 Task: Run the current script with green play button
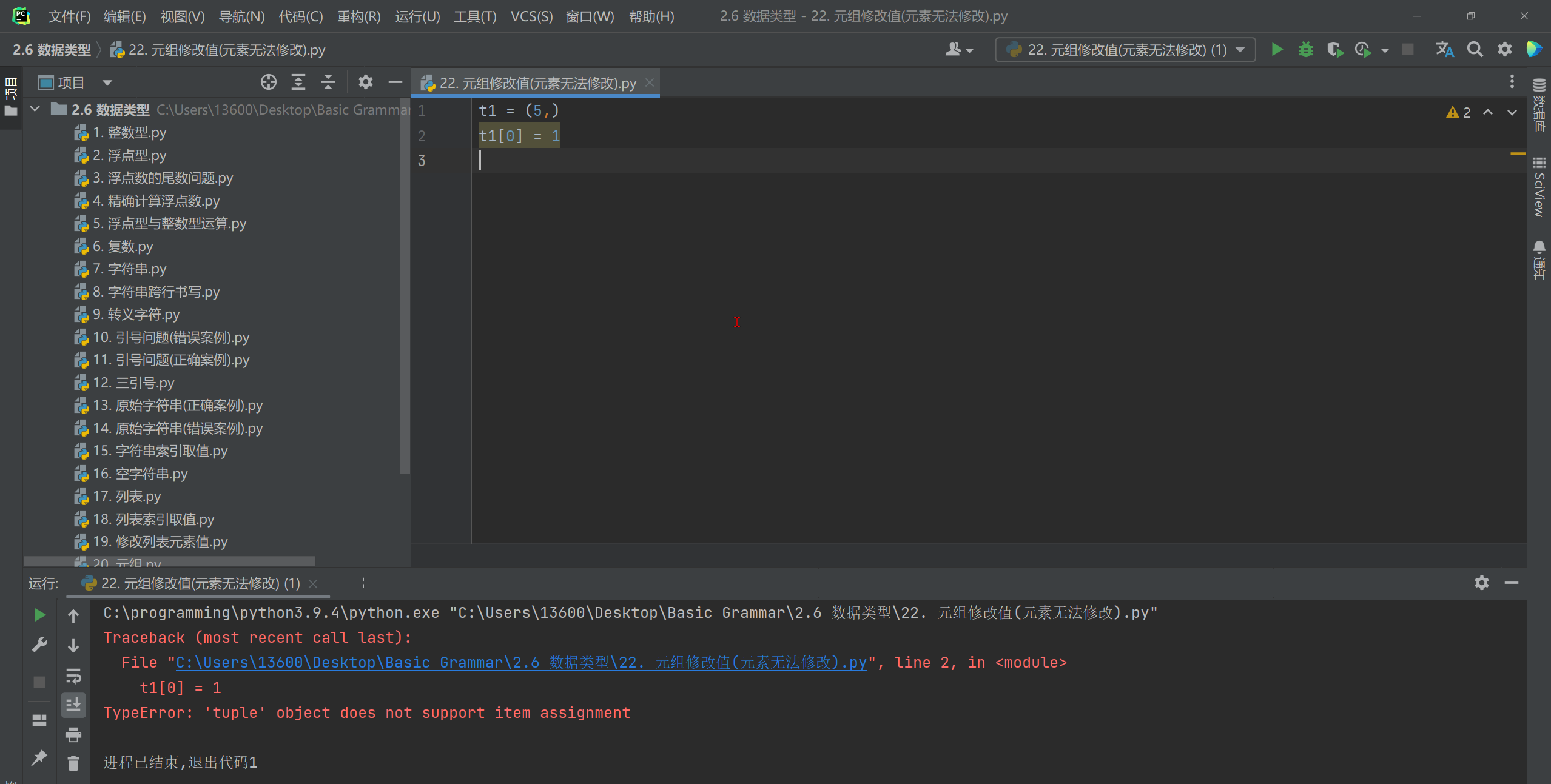[1277, 49]
